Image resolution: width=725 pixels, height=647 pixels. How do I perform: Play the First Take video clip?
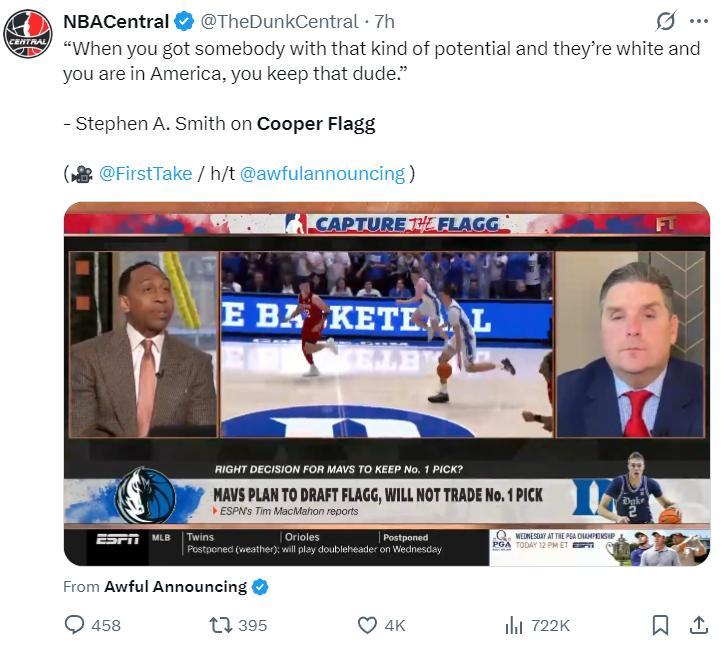point(386,385)
